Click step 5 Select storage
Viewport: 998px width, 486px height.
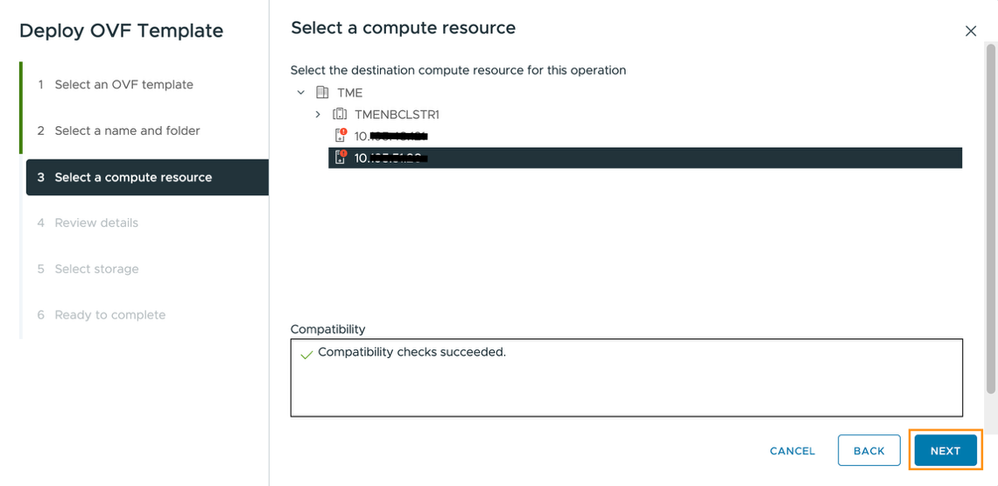96,269
